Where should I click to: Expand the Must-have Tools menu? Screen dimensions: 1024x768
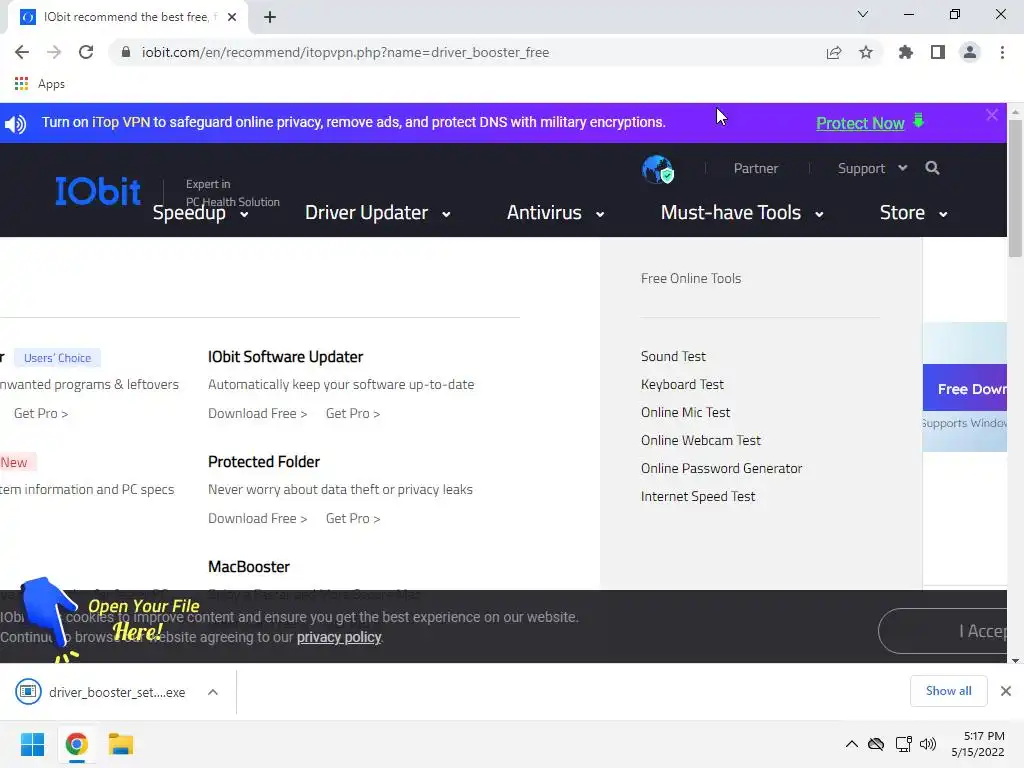tap(742, 213)
